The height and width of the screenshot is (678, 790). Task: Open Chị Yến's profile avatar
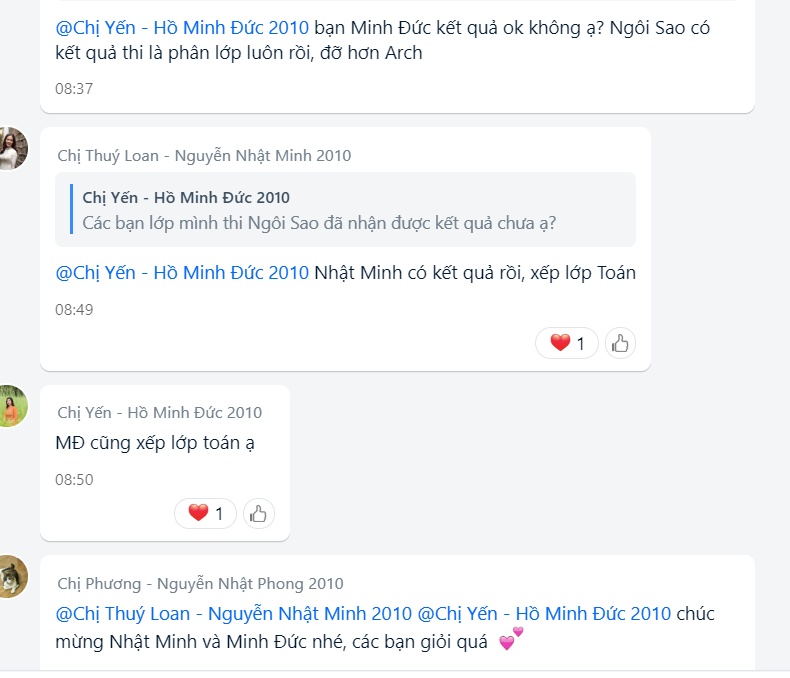coord(10,405)
